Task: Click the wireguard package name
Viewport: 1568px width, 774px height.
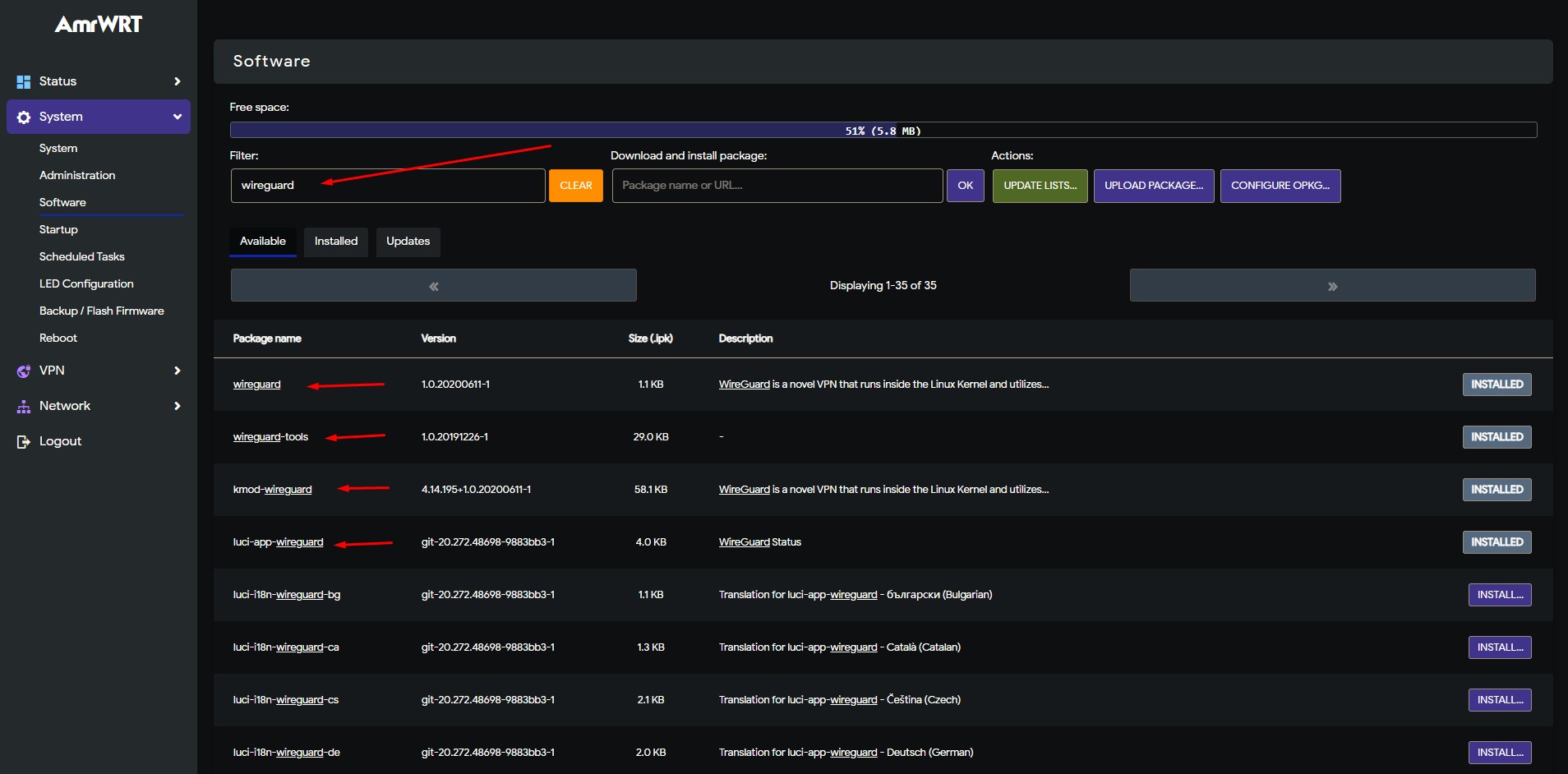Action: coord(257,385)
